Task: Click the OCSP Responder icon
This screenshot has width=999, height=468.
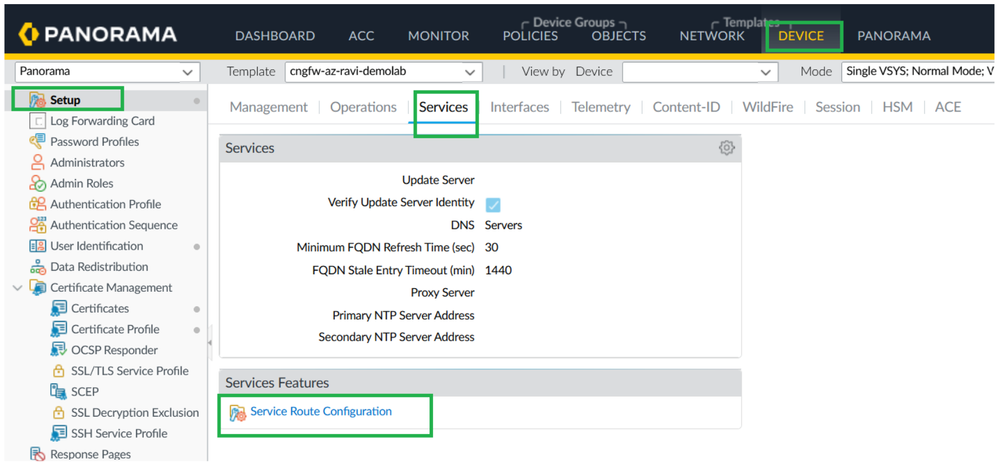Action: tap(58, 350)
